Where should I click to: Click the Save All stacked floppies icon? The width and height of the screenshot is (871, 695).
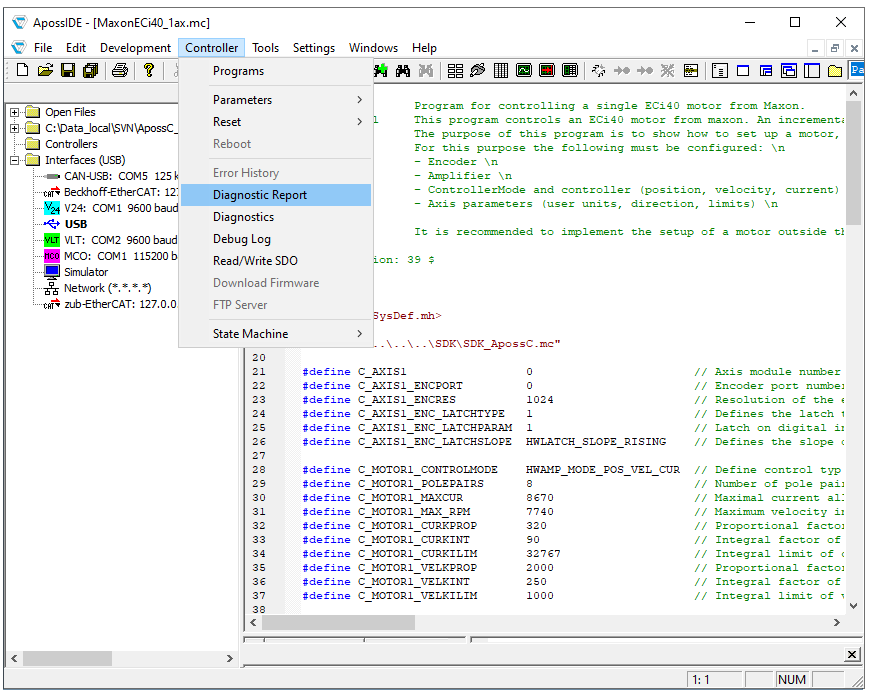pos(91,71)
